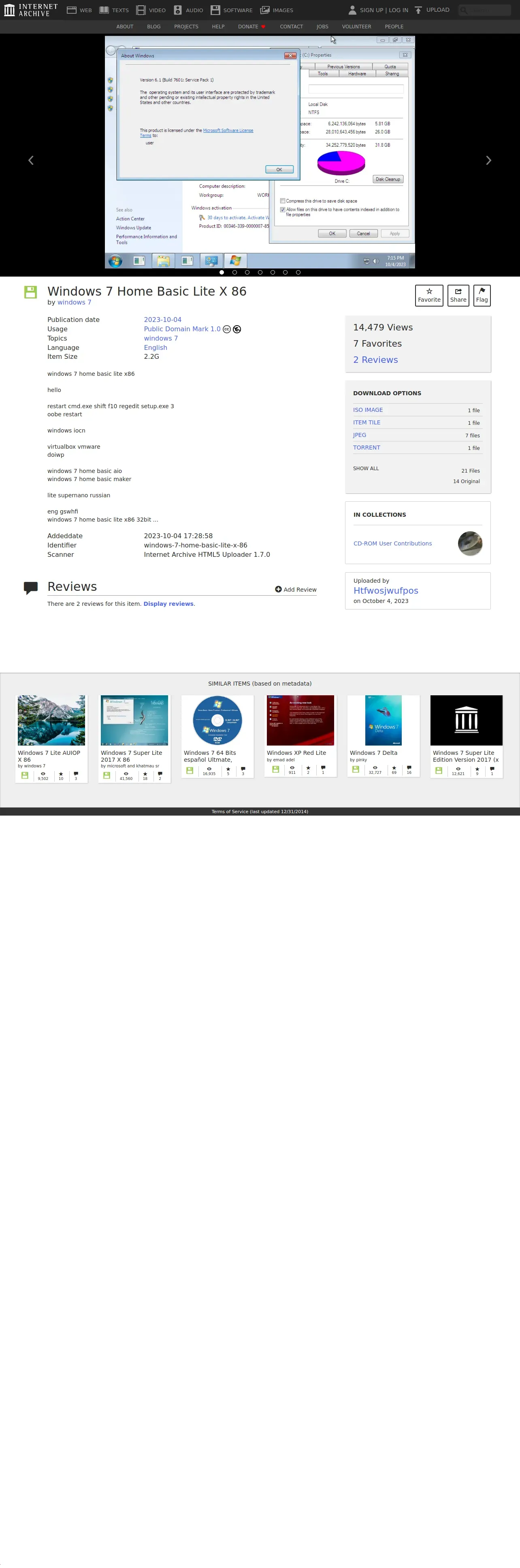
Task: Open the Video section icon
Action: click(x=141, y=11)
